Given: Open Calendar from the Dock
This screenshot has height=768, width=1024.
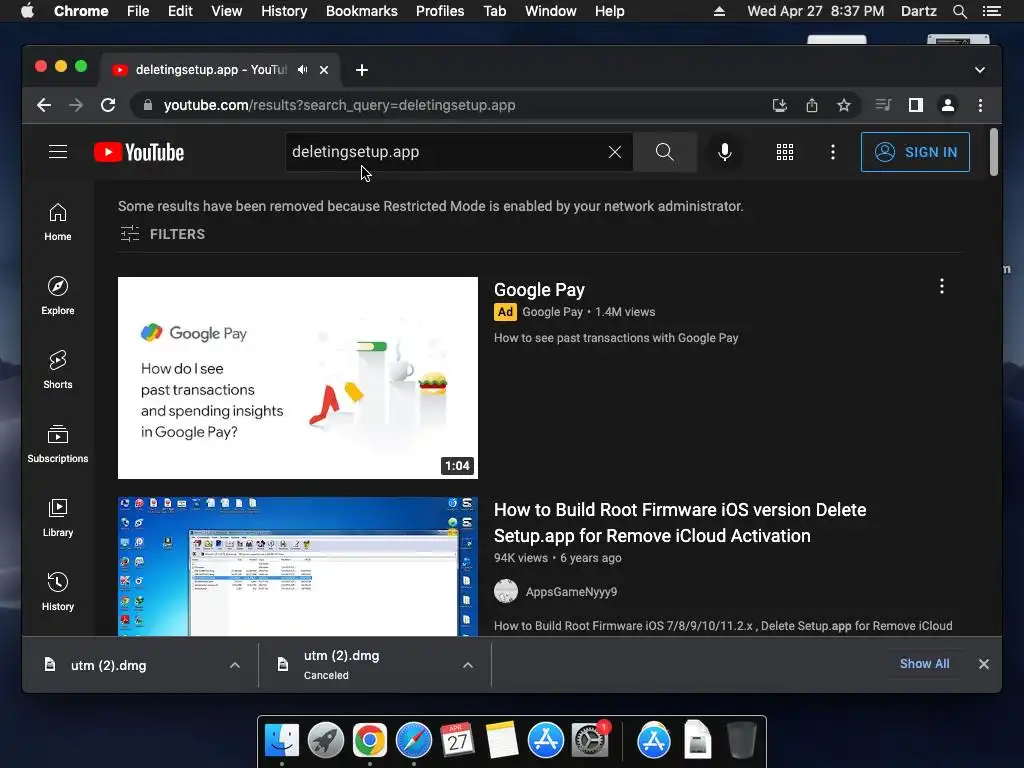Looking at the screenshot, I should point(457,741).
